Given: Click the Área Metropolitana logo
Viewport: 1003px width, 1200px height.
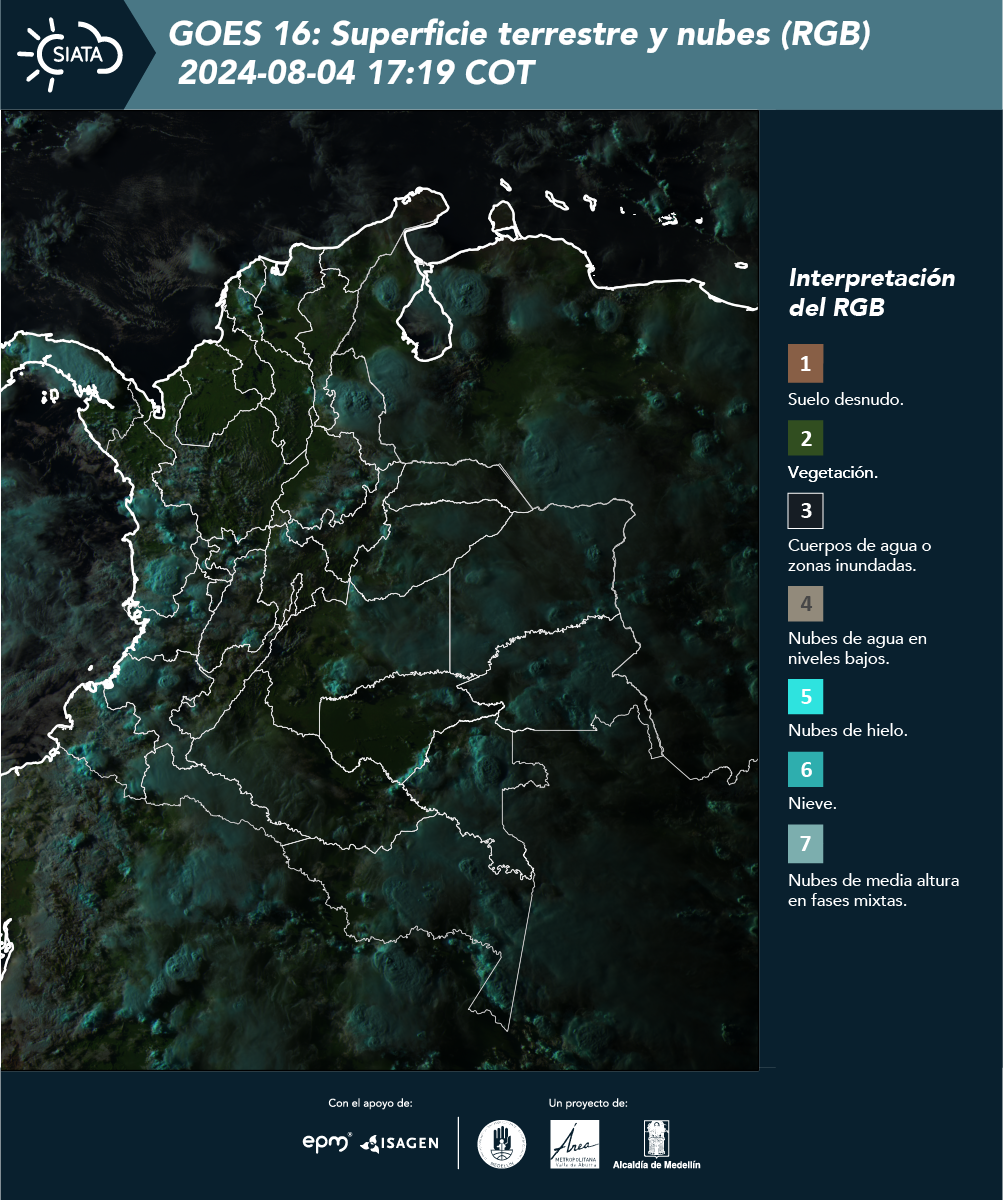Looking at the screenshot, I should coord(575,1144).
